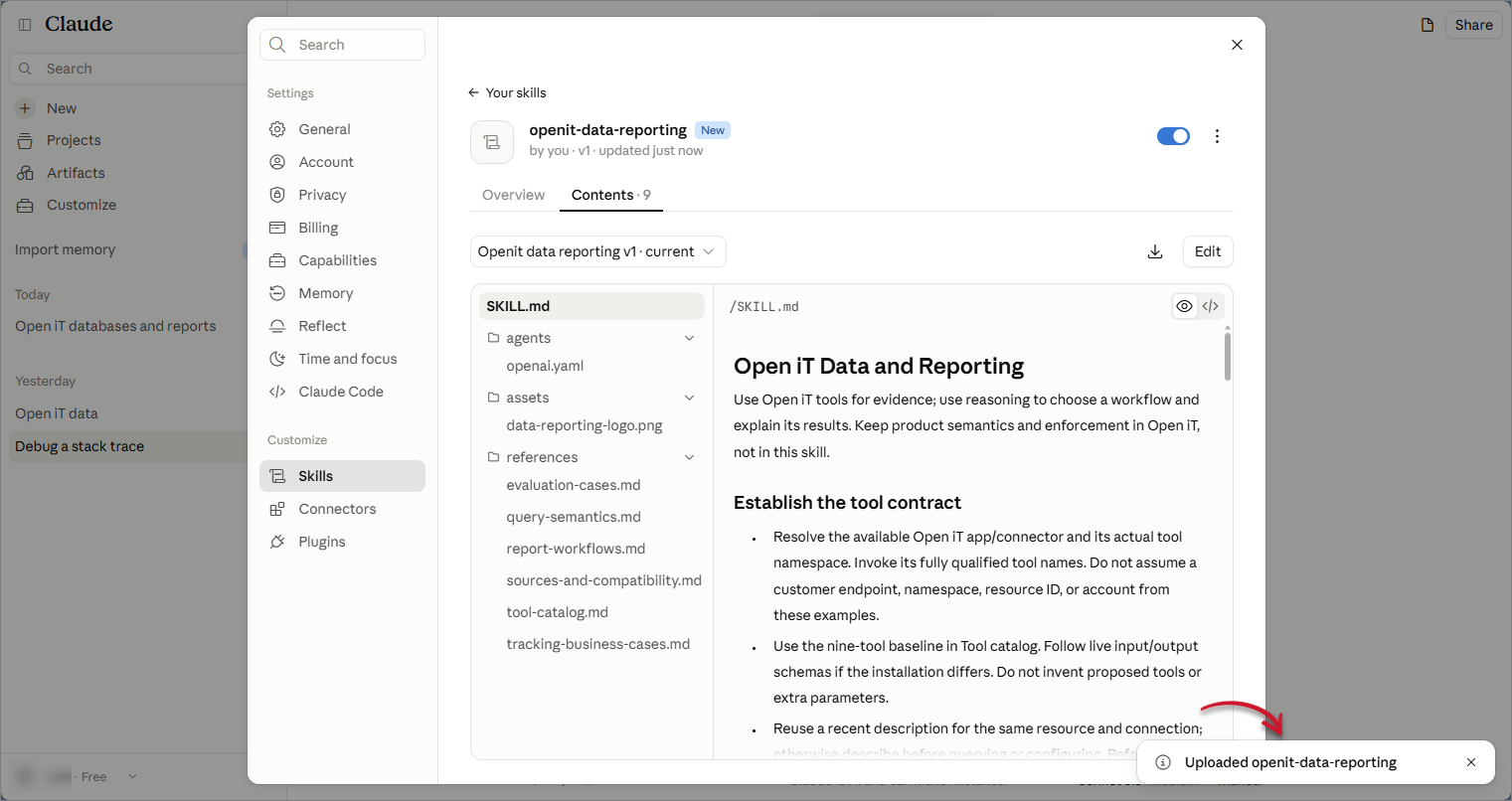Open the three-dot skill options menu
Image resolution: width=1512 pixels, height=801 pixels.
click(x=1217, y=136)
